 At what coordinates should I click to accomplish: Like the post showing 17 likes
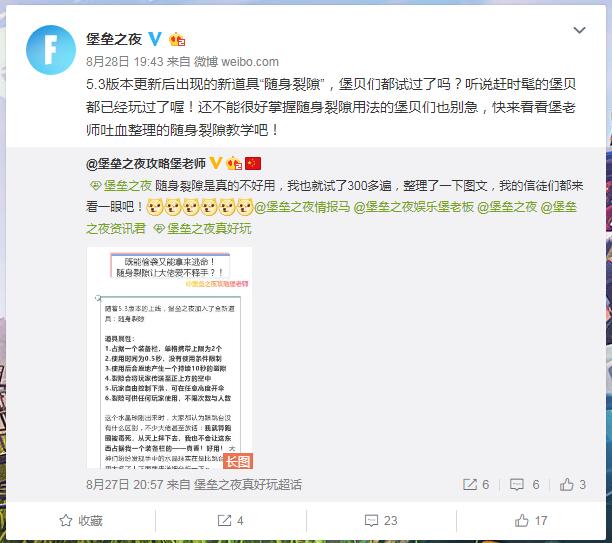531,520
